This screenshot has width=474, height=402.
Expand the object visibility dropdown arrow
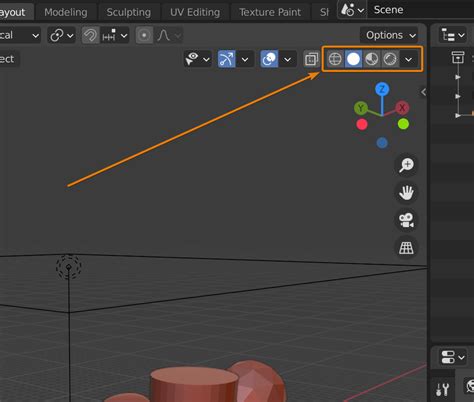207,60
